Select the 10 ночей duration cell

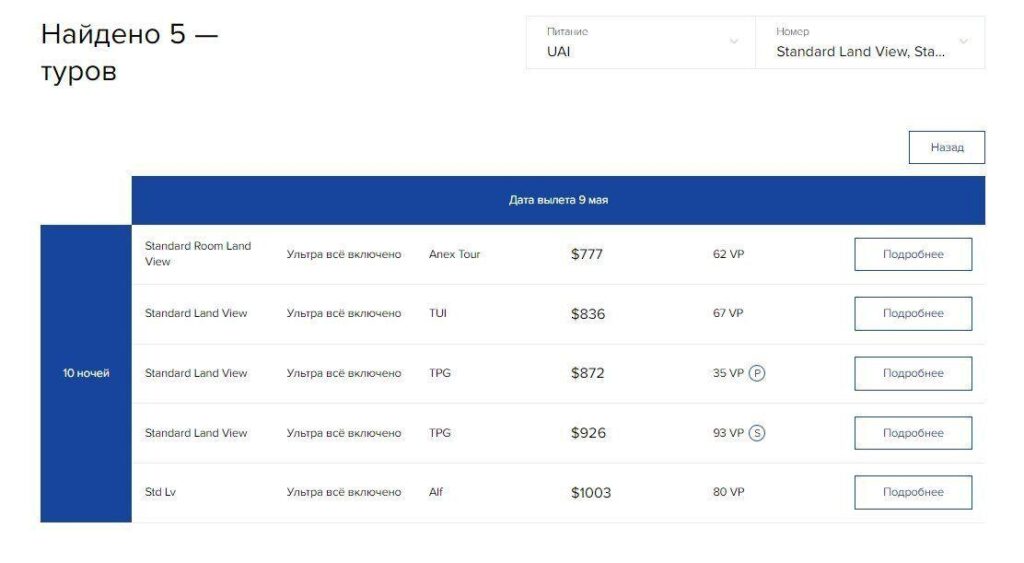[86, 374]
